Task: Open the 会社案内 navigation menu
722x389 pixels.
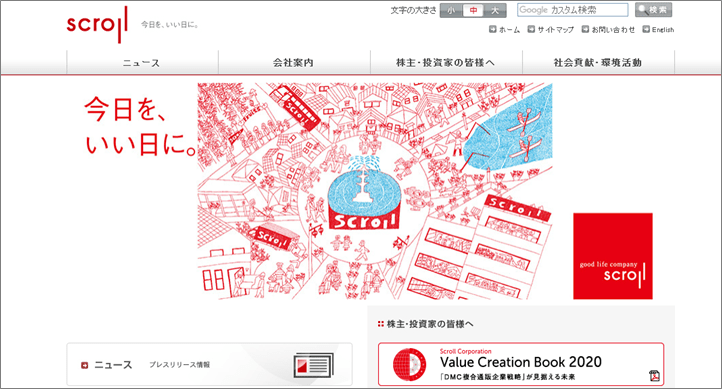Action: [x=294, y=63]
